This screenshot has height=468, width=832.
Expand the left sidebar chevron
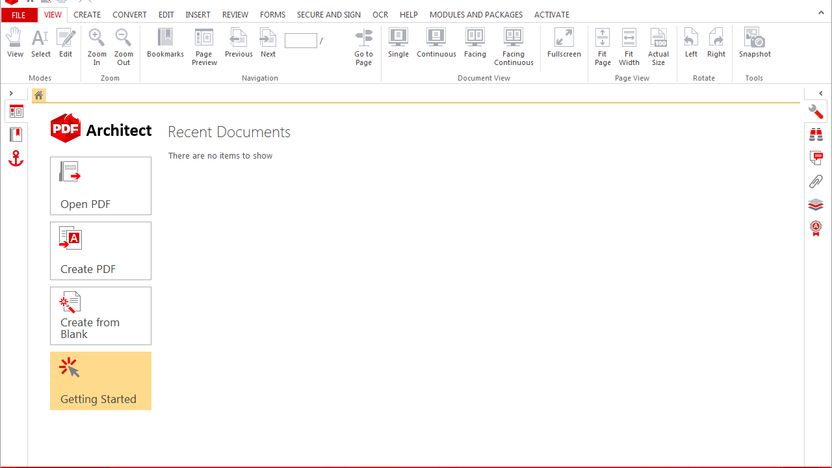point(11,93)
